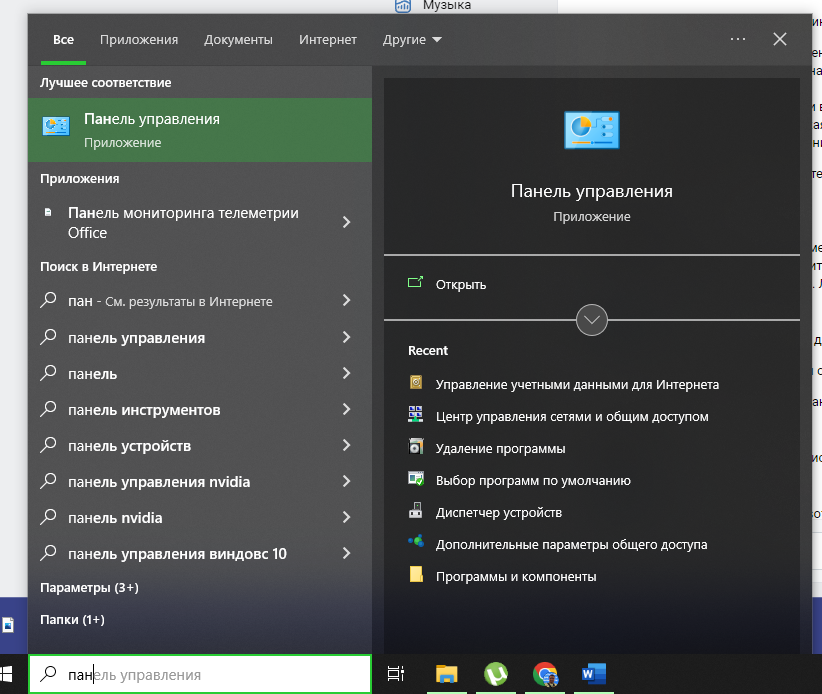Click the magnifier icon in the search box
This screenshot has width=822, height=694.
(49, 674)
